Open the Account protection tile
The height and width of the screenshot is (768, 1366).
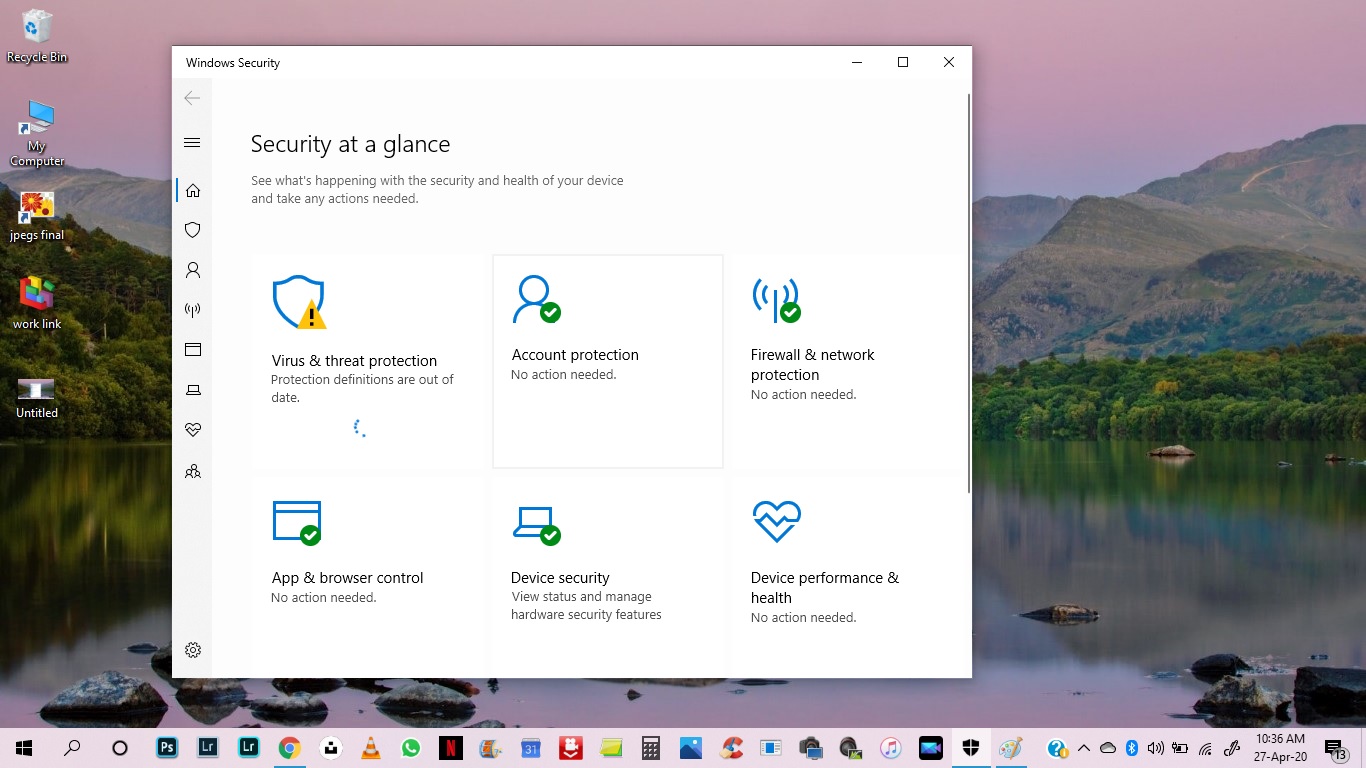pyautogui.click(x=608, y=361)
